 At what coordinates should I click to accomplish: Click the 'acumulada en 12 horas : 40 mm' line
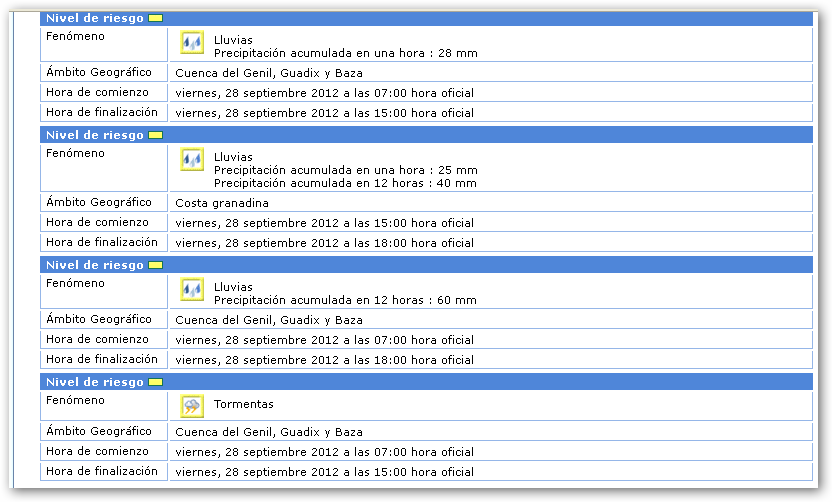click(345, 183)
